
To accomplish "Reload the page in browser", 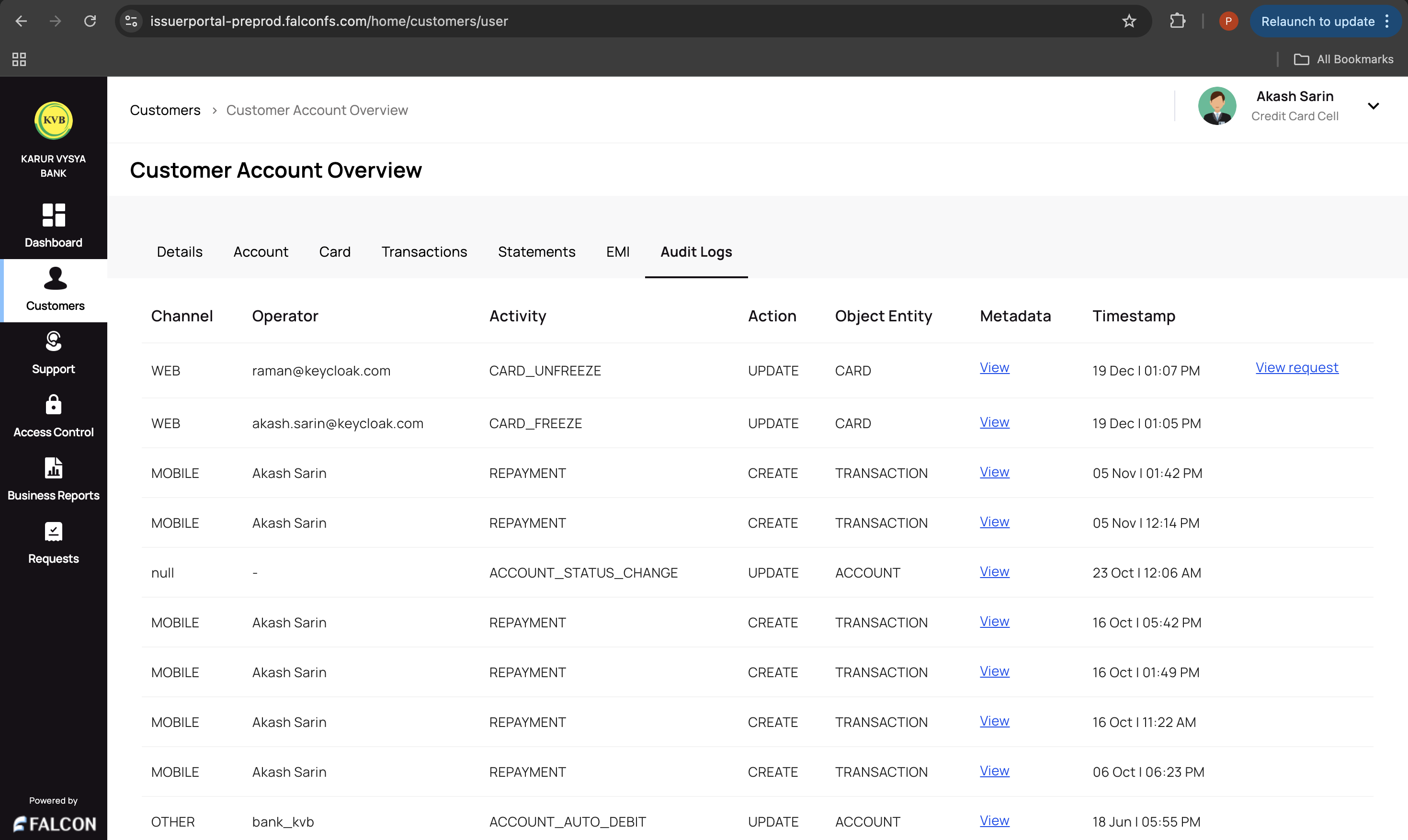I will (90, 22).
